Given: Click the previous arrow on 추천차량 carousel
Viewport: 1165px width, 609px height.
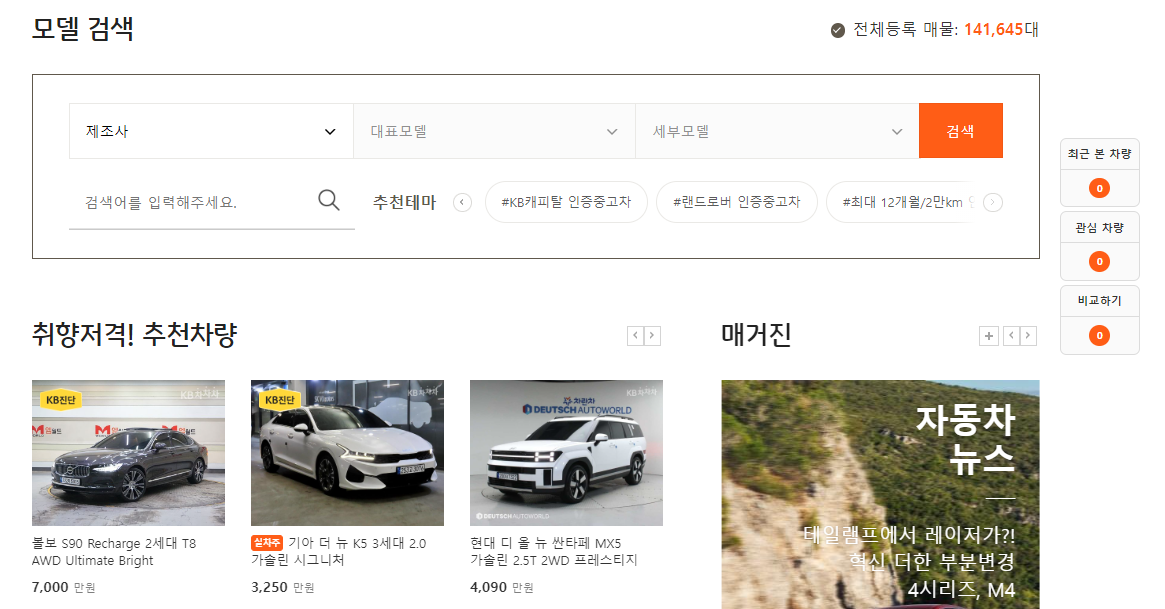Looking at the screenshot, I should point(635,336).
